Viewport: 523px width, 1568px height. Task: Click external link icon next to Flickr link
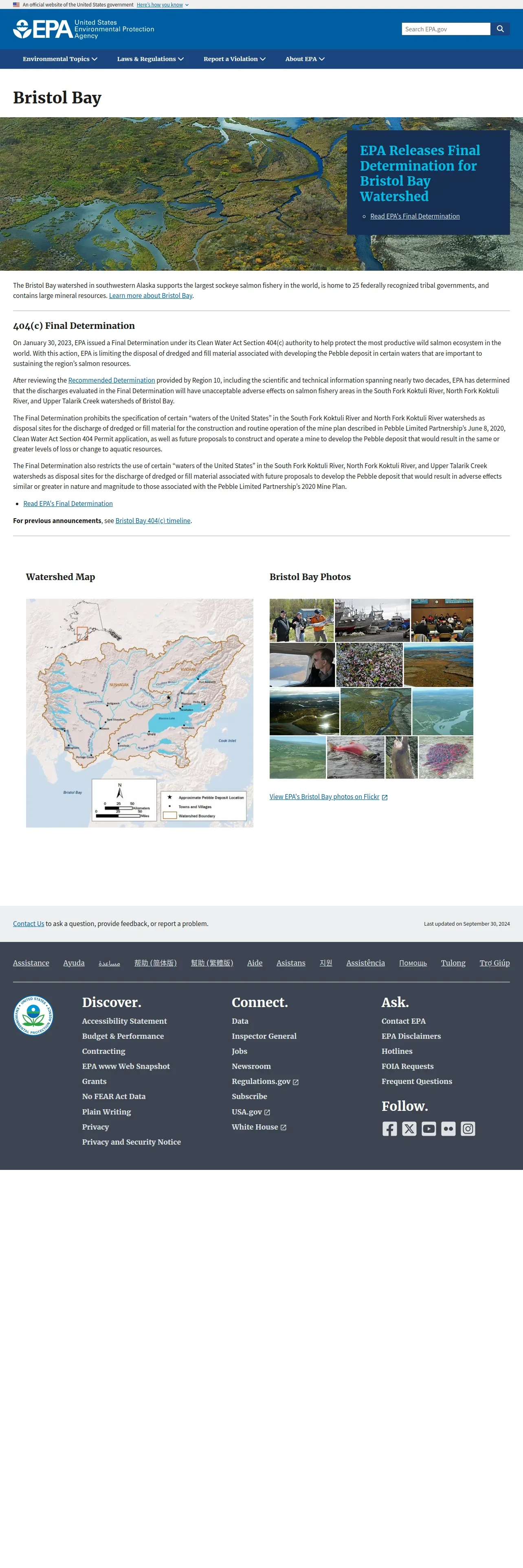click(x=384, y=797)
